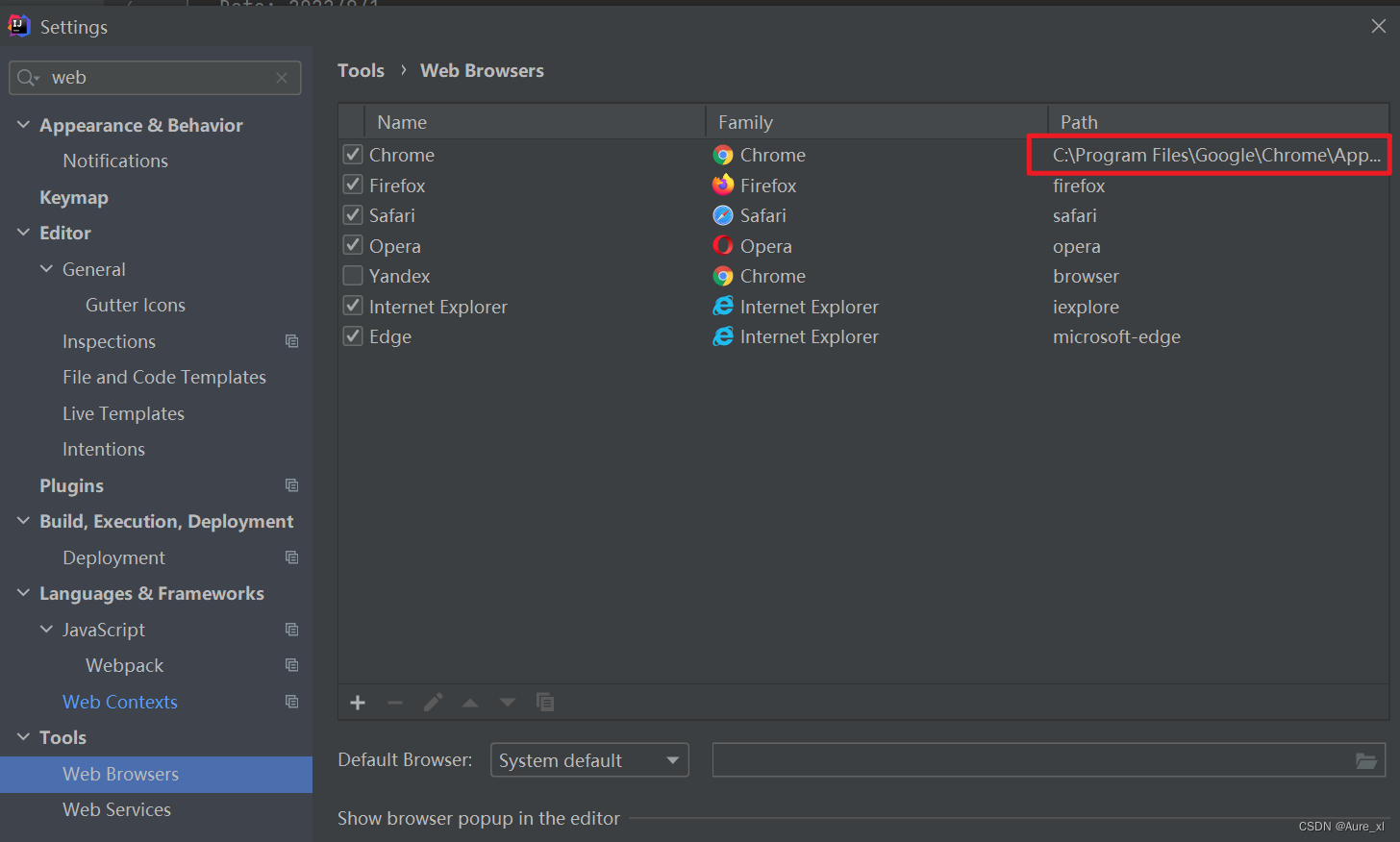Enable the Yandex browser checkbox
Viewport: 1400px width, 842px height.
coord(353,276)
